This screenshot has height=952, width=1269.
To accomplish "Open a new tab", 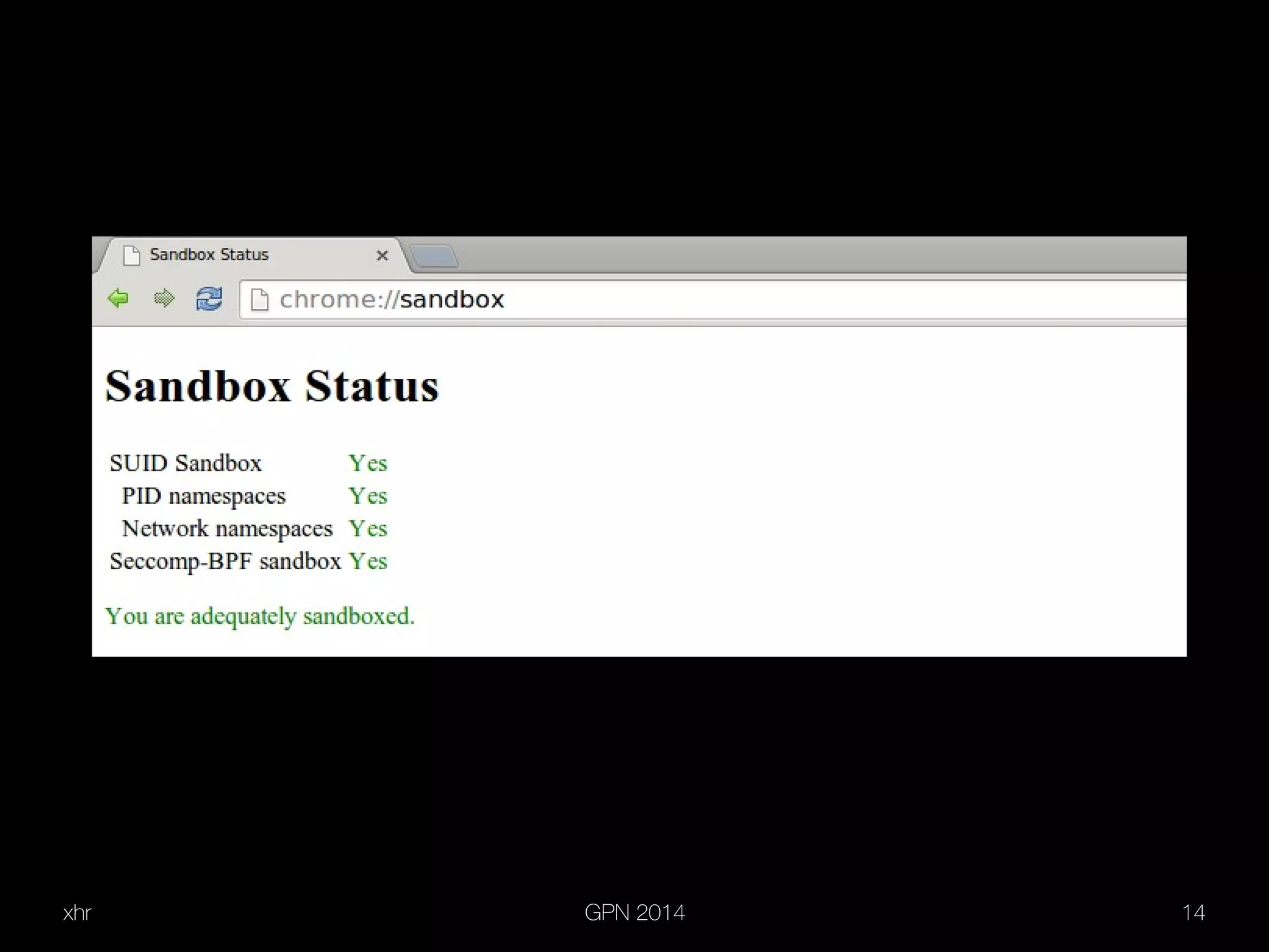I will point(434,256).
